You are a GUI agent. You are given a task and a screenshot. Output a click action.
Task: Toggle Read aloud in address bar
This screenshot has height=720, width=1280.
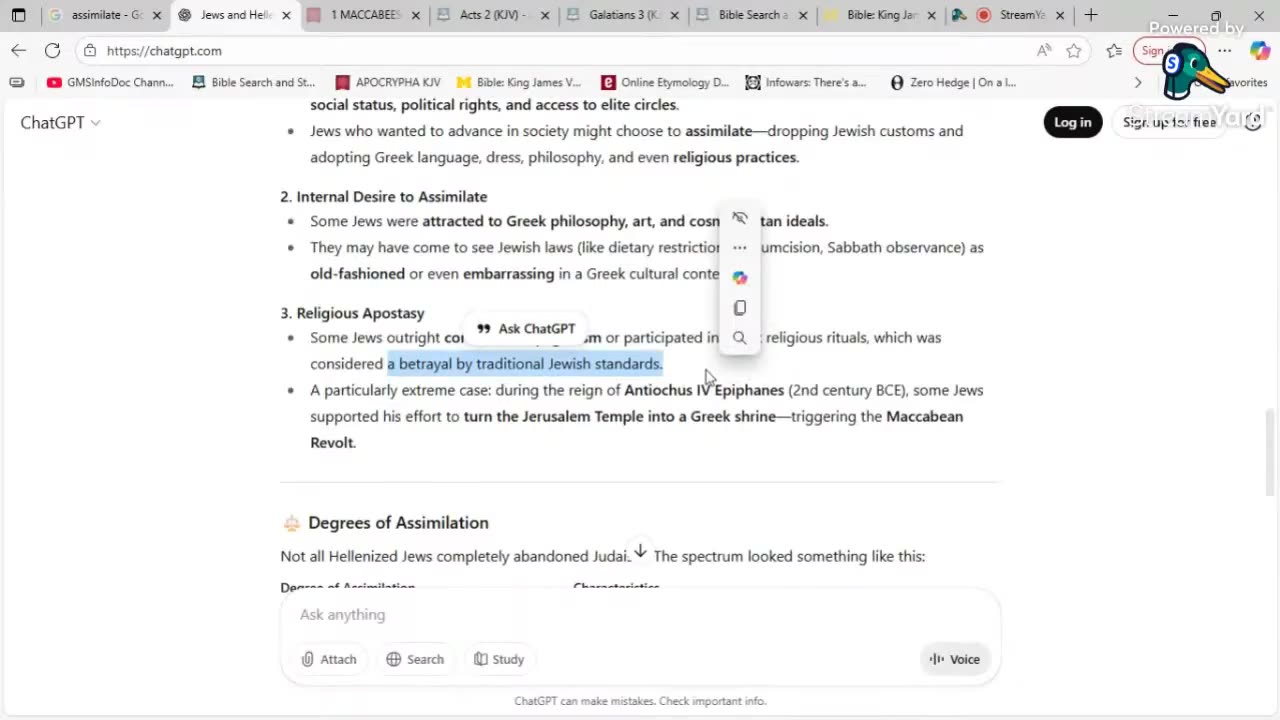pos(1043,51)
